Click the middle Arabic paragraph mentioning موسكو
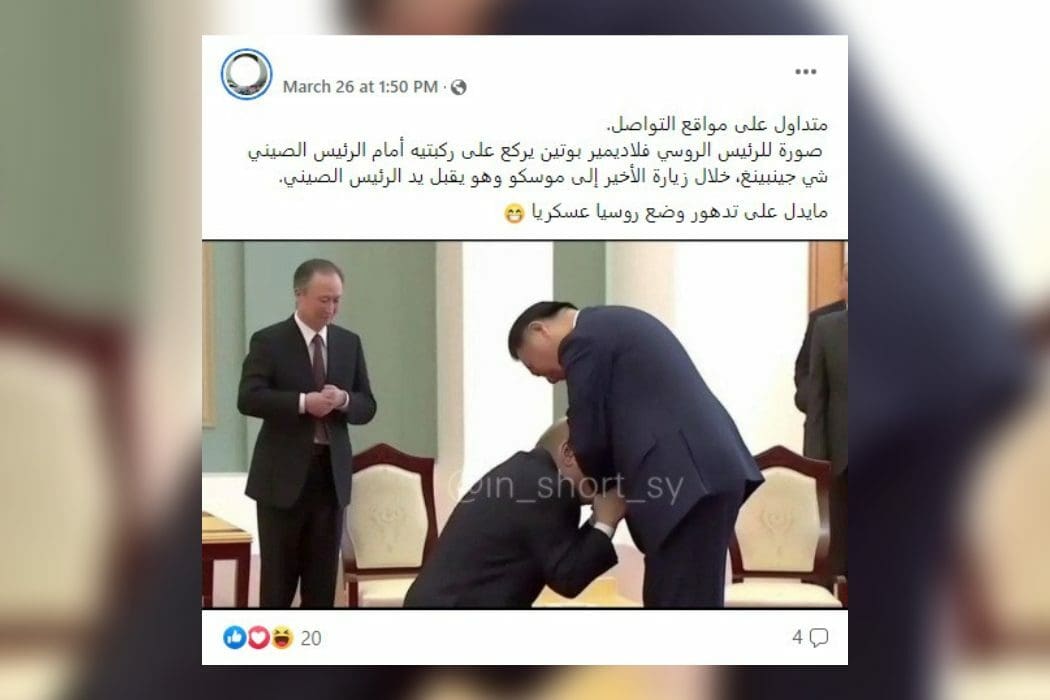The height and width of the screenshot is (700, 1050). click(538, 164)
